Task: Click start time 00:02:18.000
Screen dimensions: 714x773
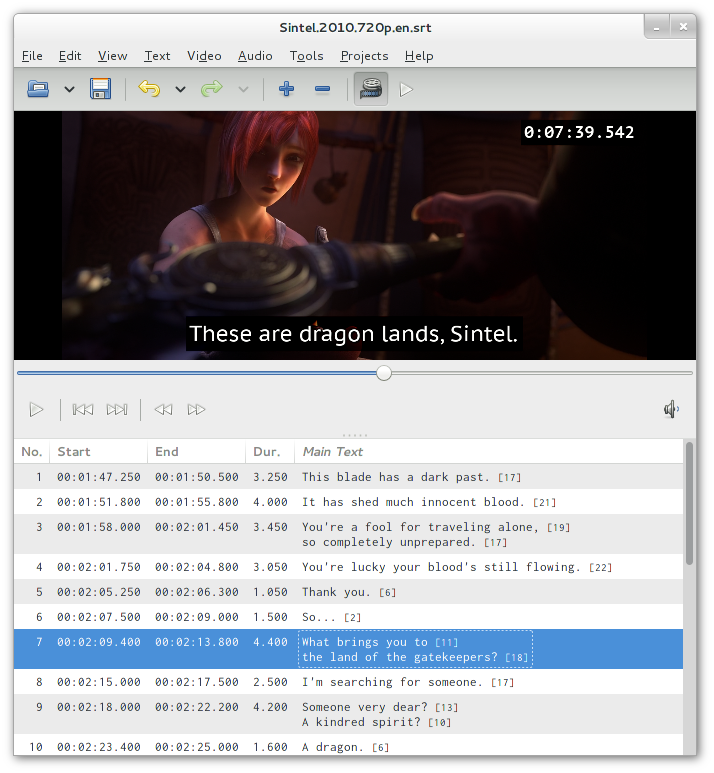Action: pos(99,707)
